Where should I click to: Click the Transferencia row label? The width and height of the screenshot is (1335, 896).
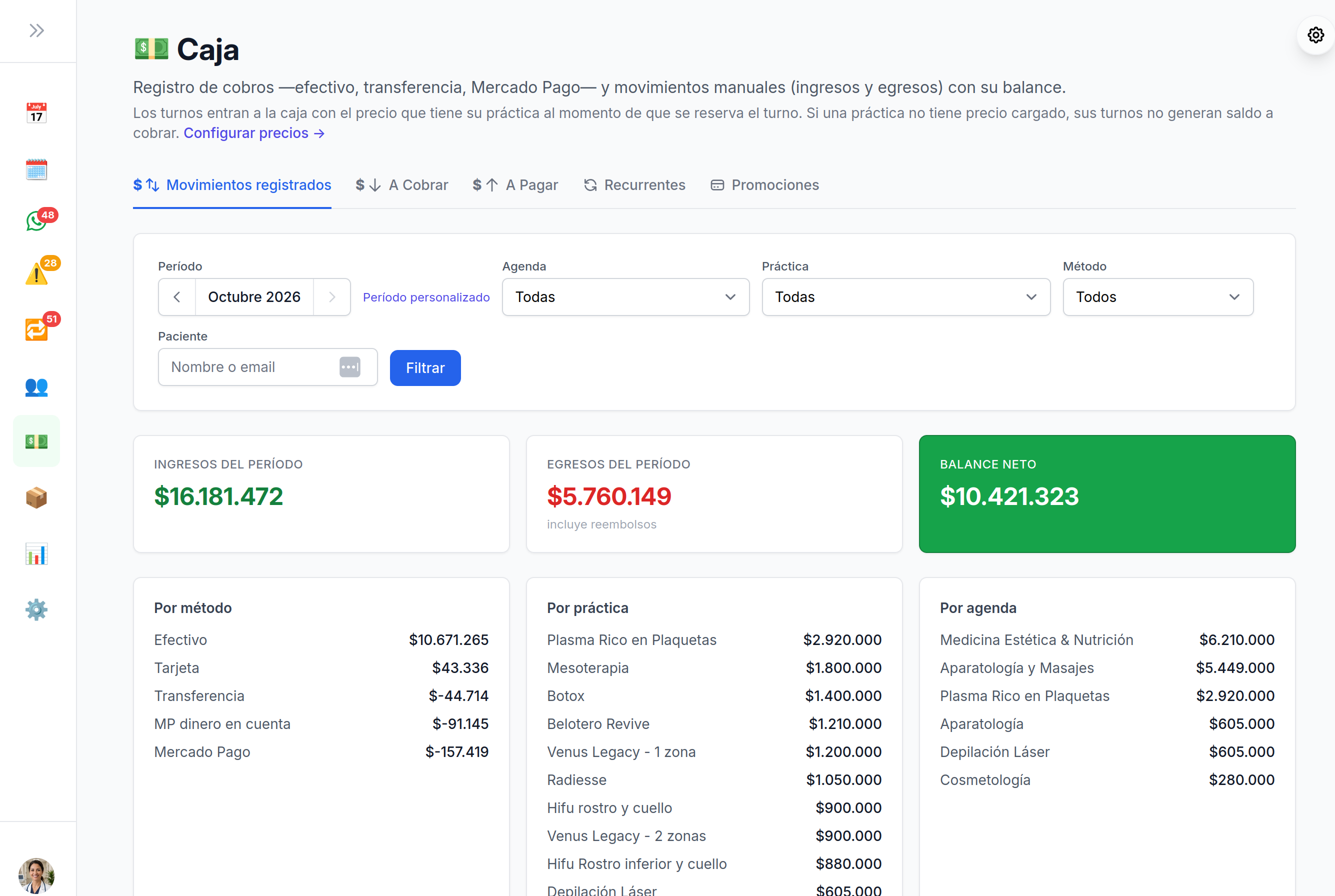click(x=199, y=696)
